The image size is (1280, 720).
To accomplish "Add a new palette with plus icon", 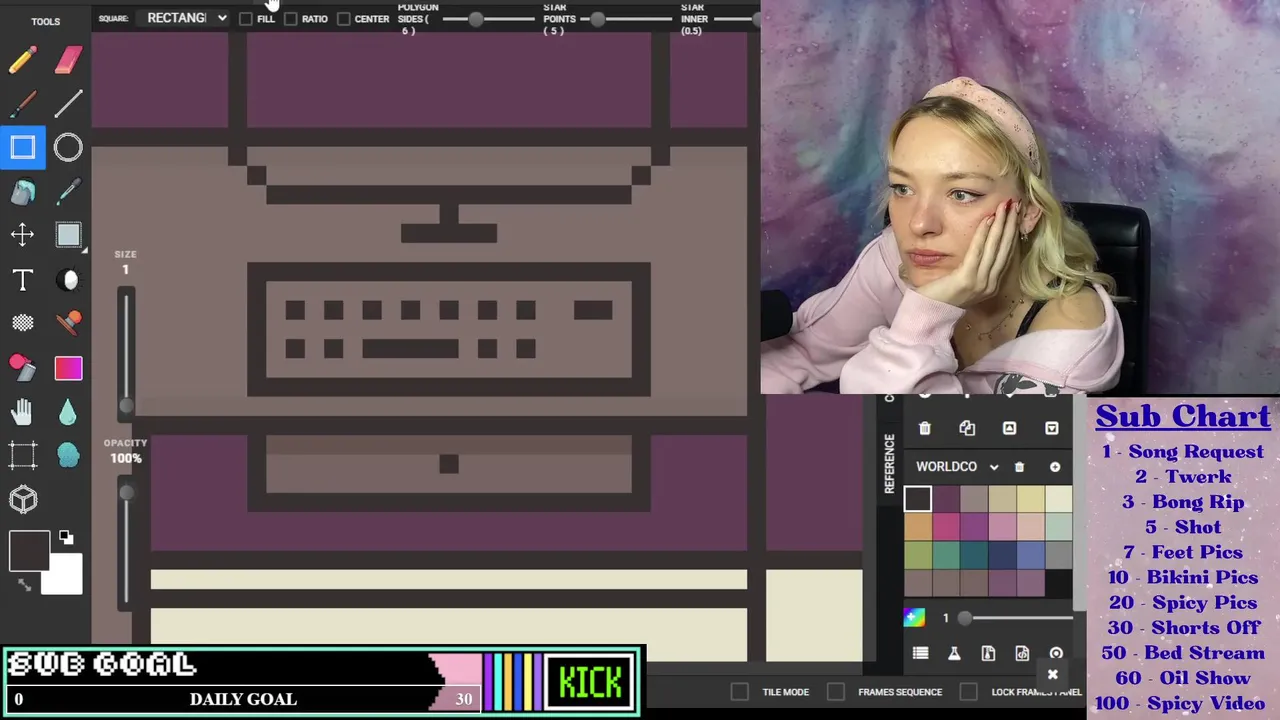I will [1055, 467].
